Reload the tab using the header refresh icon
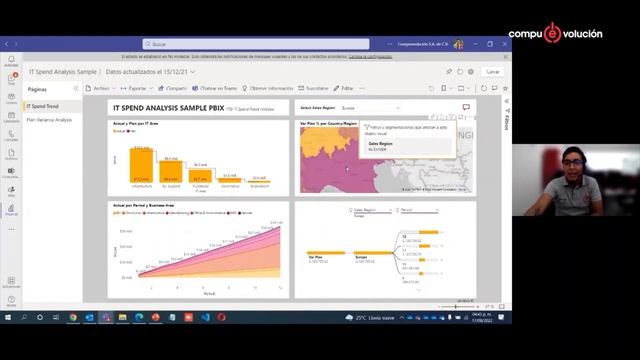640x360 pixels. (x=460, y=72)
